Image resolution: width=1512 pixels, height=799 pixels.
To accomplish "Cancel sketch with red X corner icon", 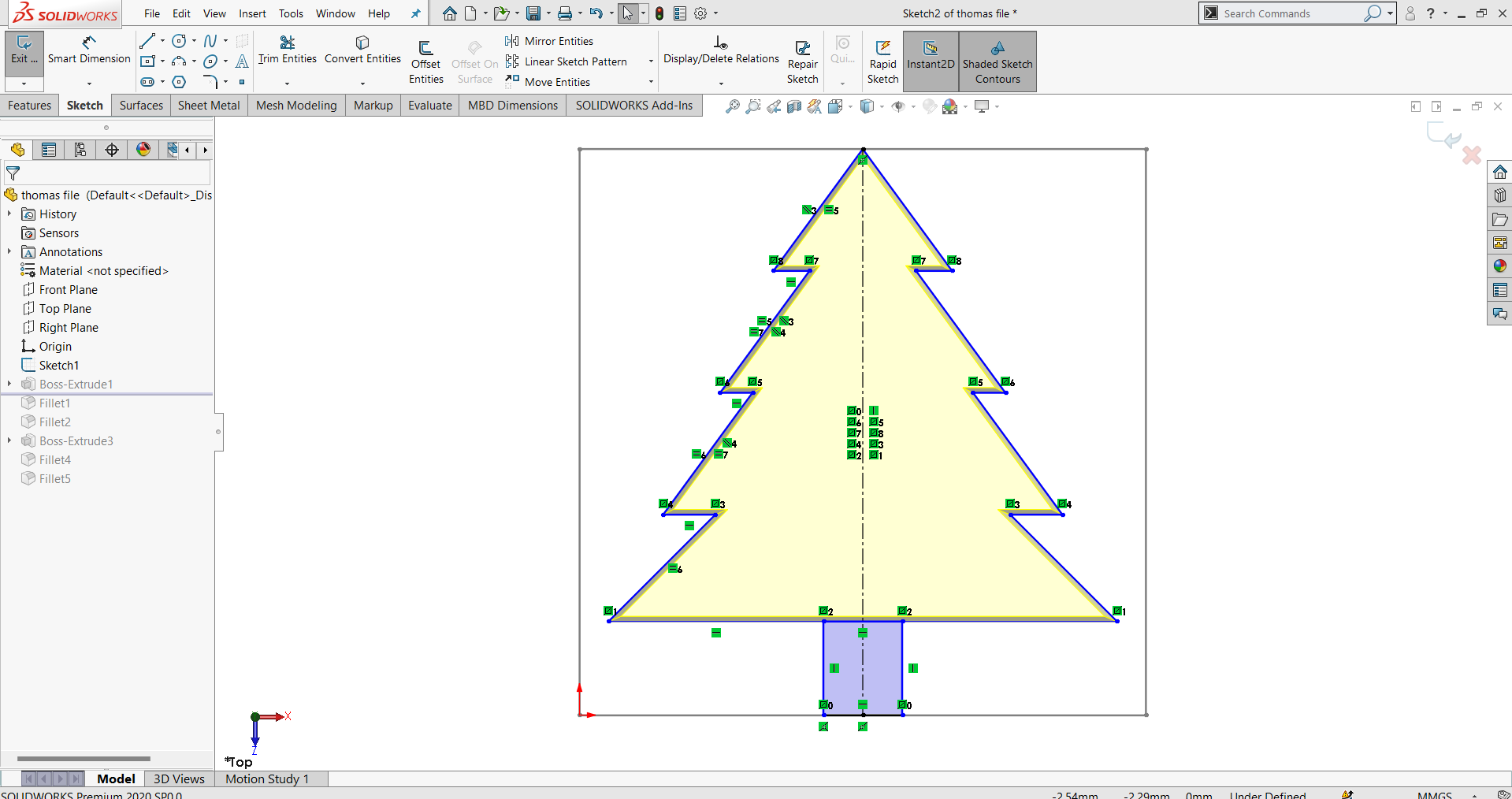I will coord(1471,154).
